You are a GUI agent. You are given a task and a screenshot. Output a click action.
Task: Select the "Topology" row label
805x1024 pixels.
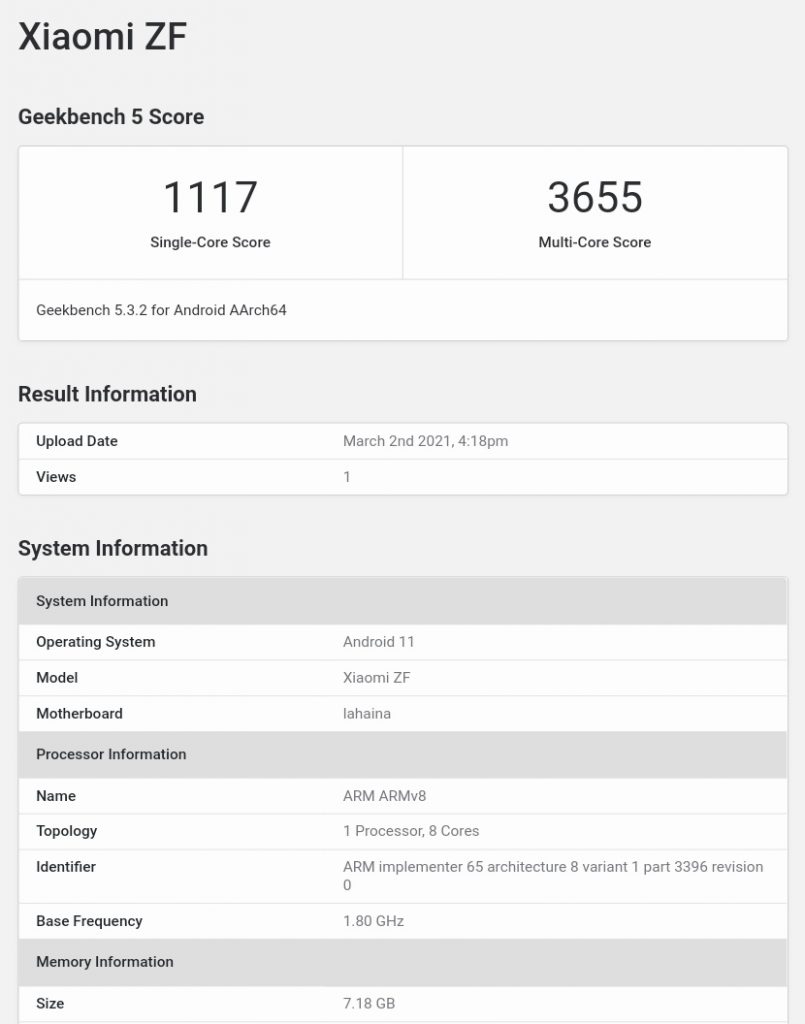[x=67, y=831]
